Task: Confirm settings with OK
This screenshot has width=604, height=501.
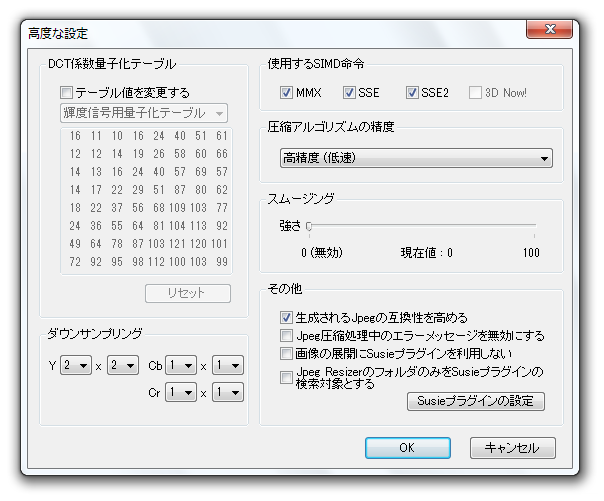Action: [408, 448]
